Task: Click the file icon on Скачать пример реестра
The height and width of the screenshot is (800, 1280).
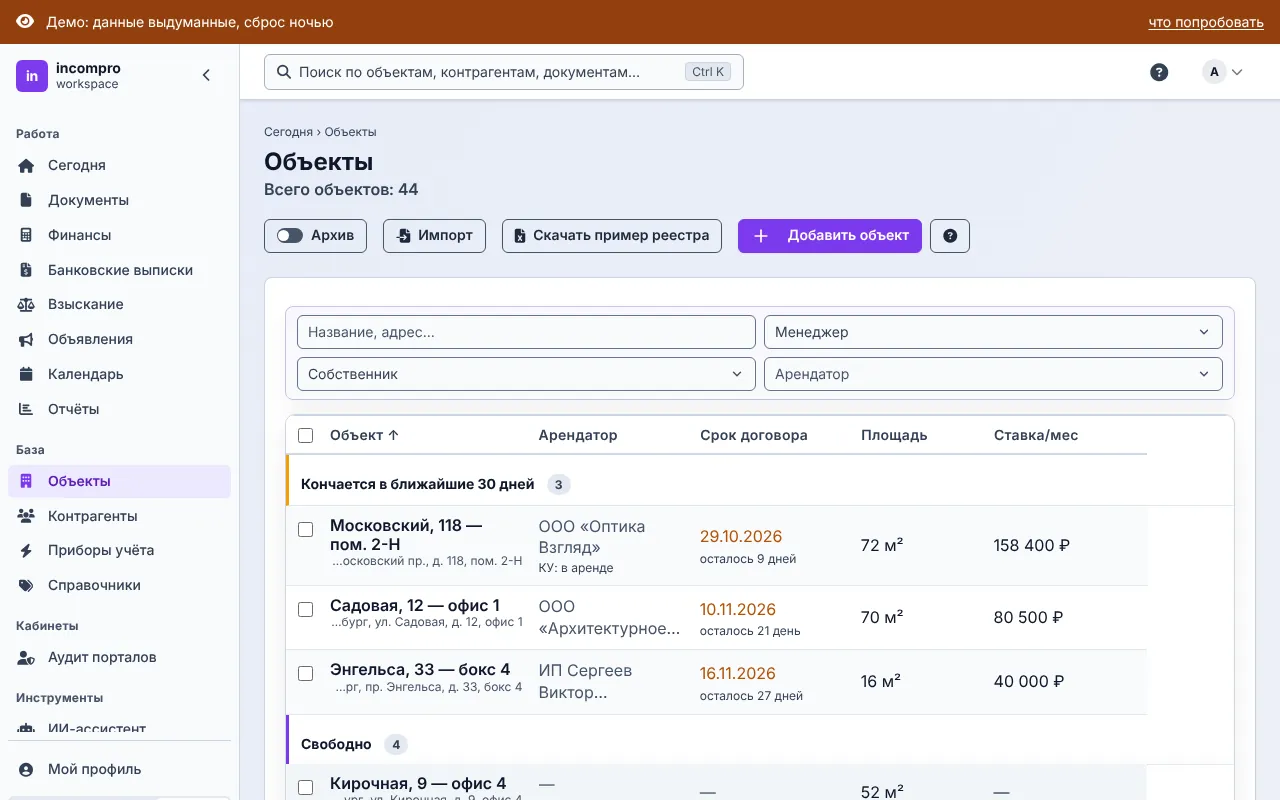Action: (x=520, y=236)
